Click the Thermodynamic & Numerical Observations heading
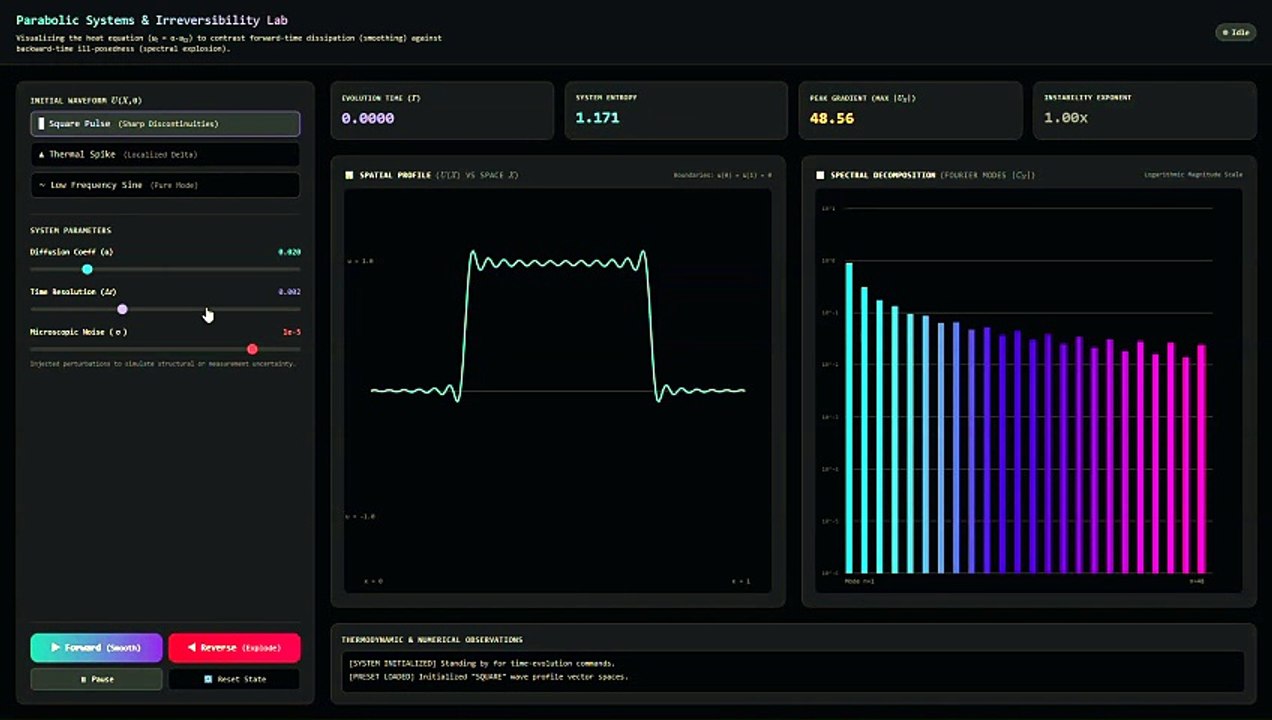The height and width of the screenshot is (720, 1272). click(x=432, y=640)
